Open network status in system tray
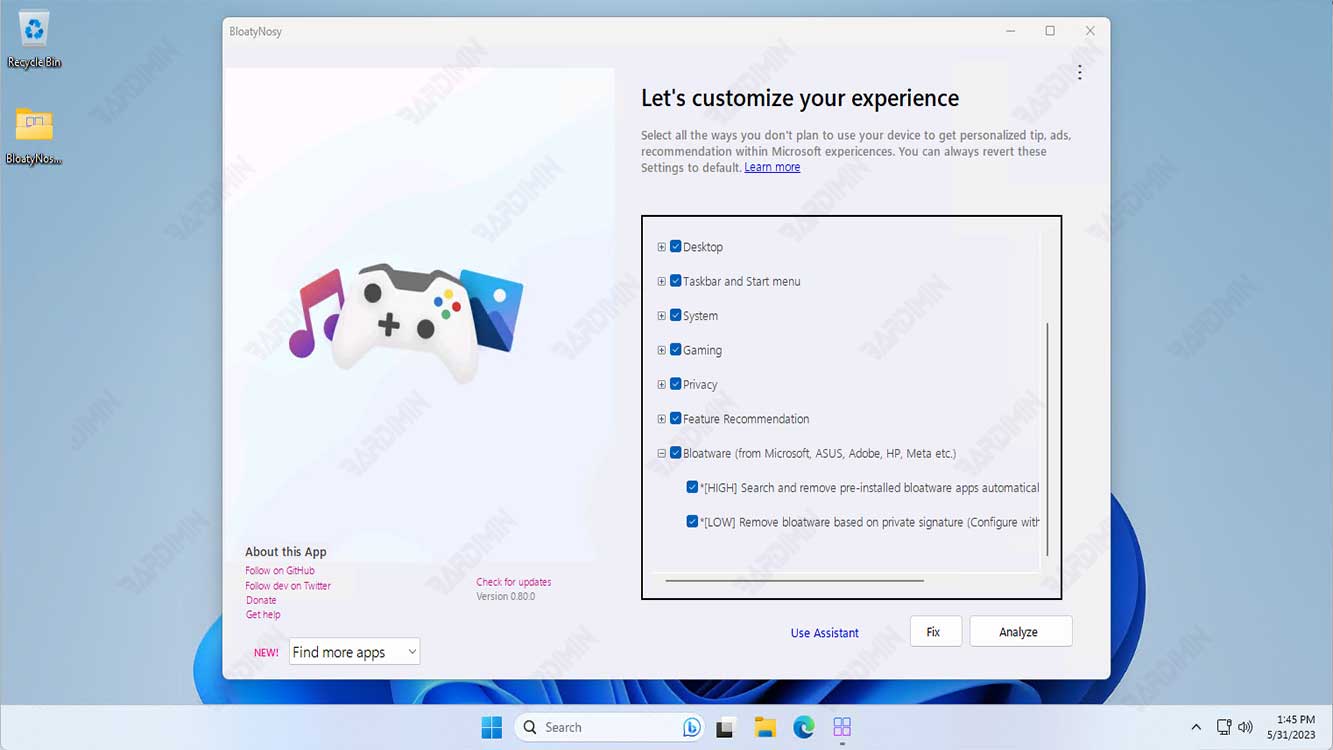This screenshot has width=1333, height=750. click(x=1223, y=727)
